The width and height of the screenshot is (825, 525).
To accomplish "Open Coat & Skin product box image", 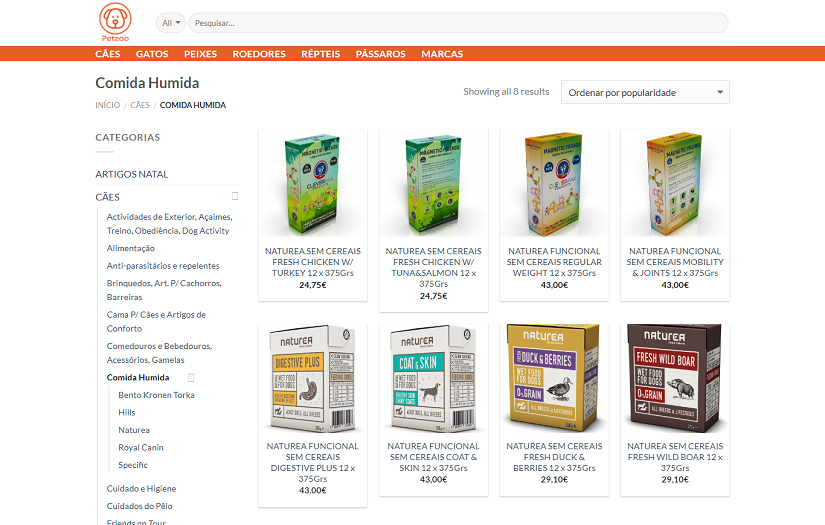I will coord(434,379).
